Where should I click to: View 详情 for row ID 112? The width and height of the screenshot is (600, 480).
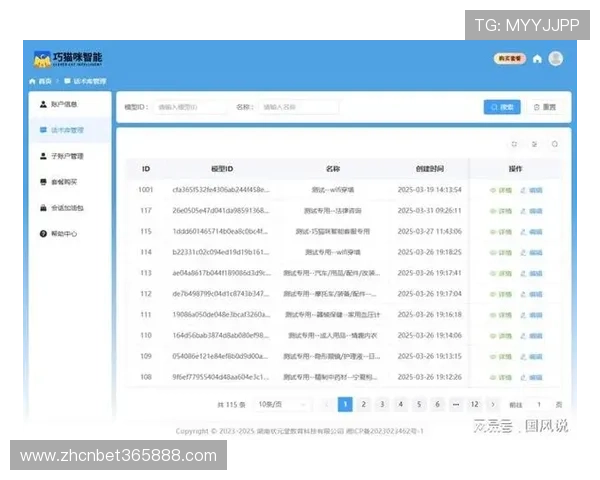(x=501, y=294)
